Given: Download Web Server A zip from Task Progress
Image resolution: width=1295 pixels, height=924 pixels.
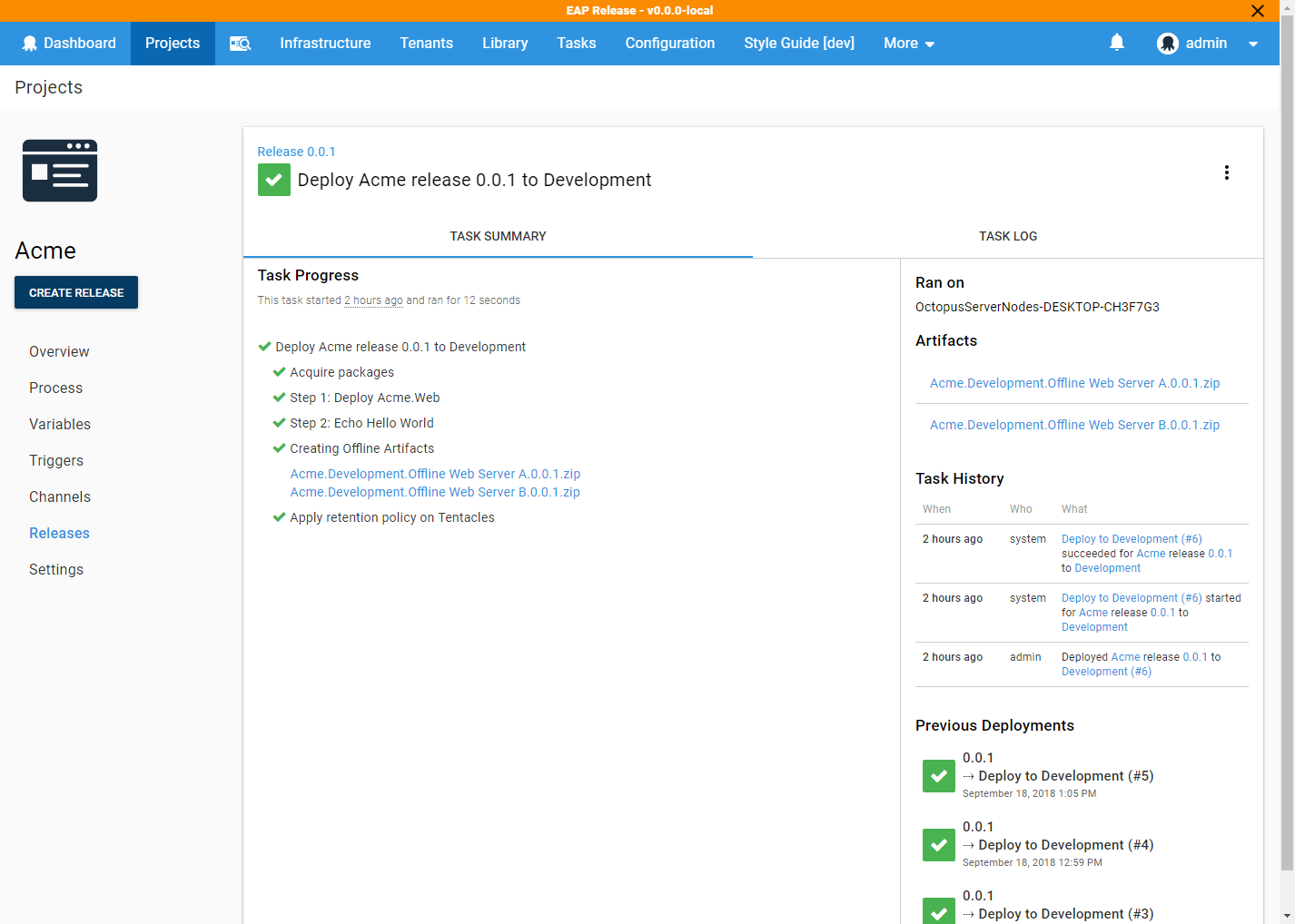Looking at the screenshot, I should pos(435,474).
